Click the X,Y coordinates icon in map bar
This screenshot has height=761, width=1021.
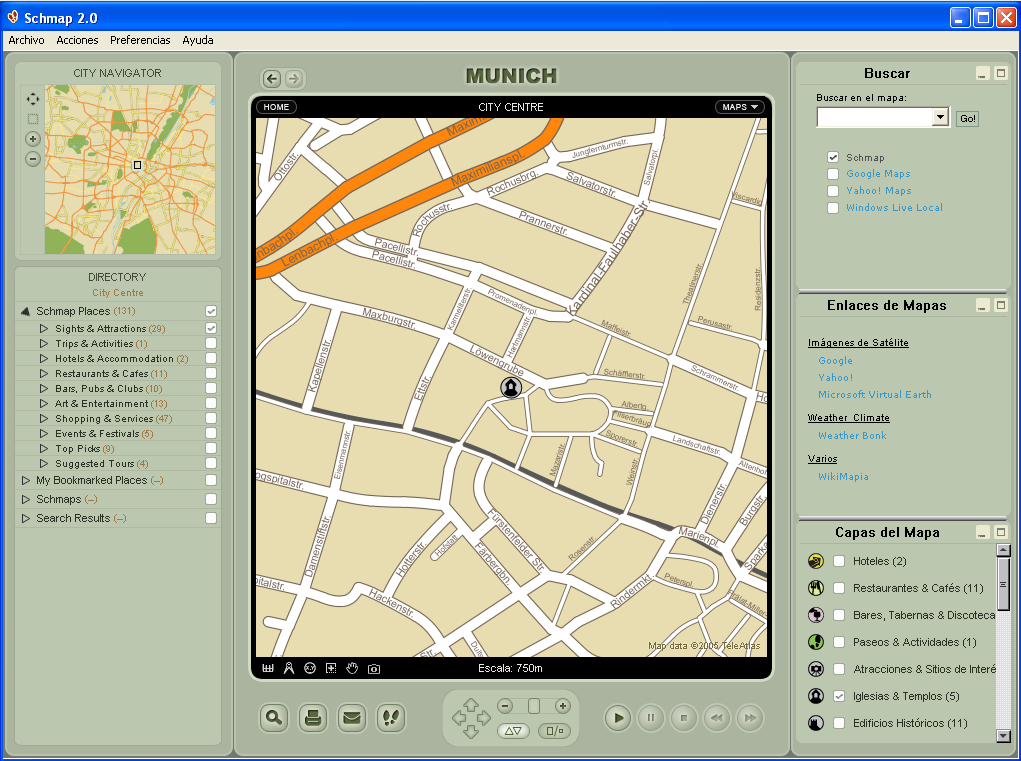click(x=310, y=669)
